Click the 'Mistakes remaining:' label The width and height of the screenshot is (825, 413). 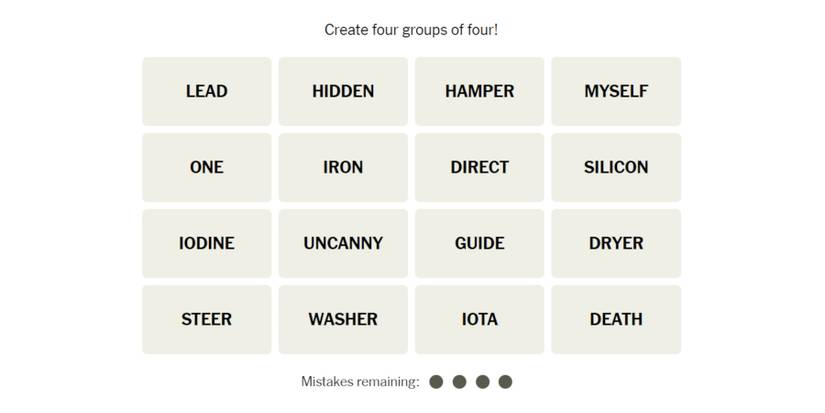[x=360, y=381]
